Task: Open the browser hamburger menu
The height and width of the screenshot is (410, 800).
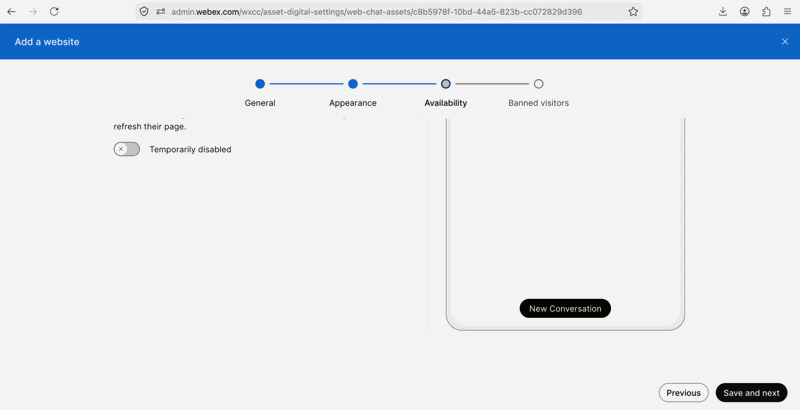Action: (787, 11)
